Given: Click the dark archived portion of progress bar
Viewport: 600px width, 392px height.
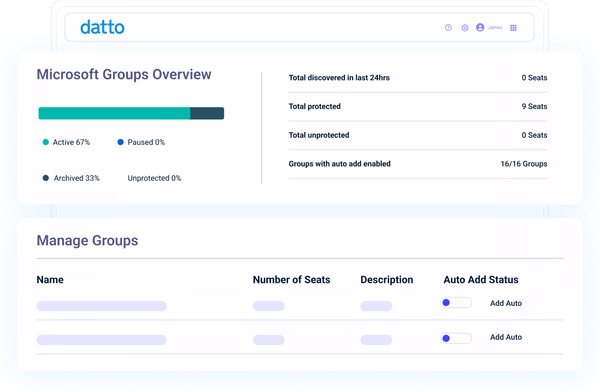Looking at the screenshot, I should click(x=207, y=113).
